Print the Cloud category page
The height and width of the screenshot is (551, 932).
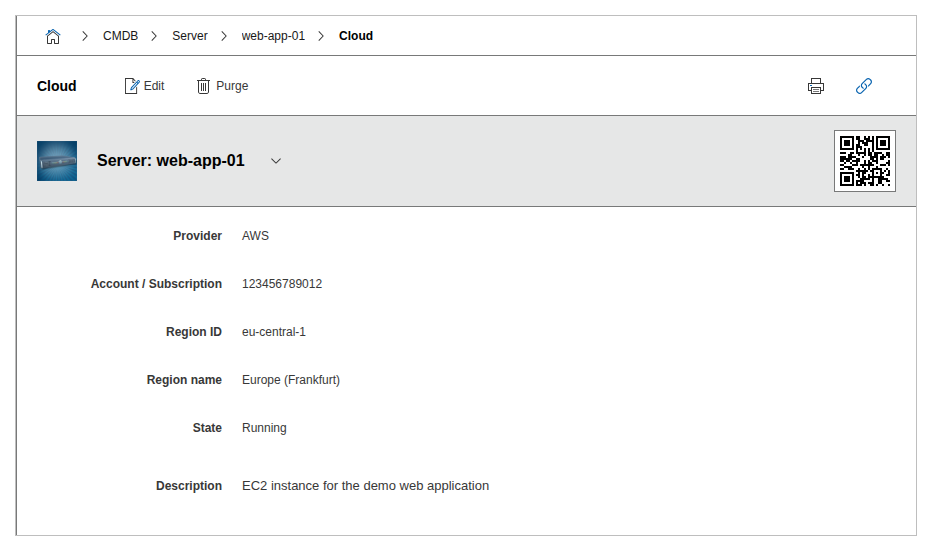tap(816, 86)
